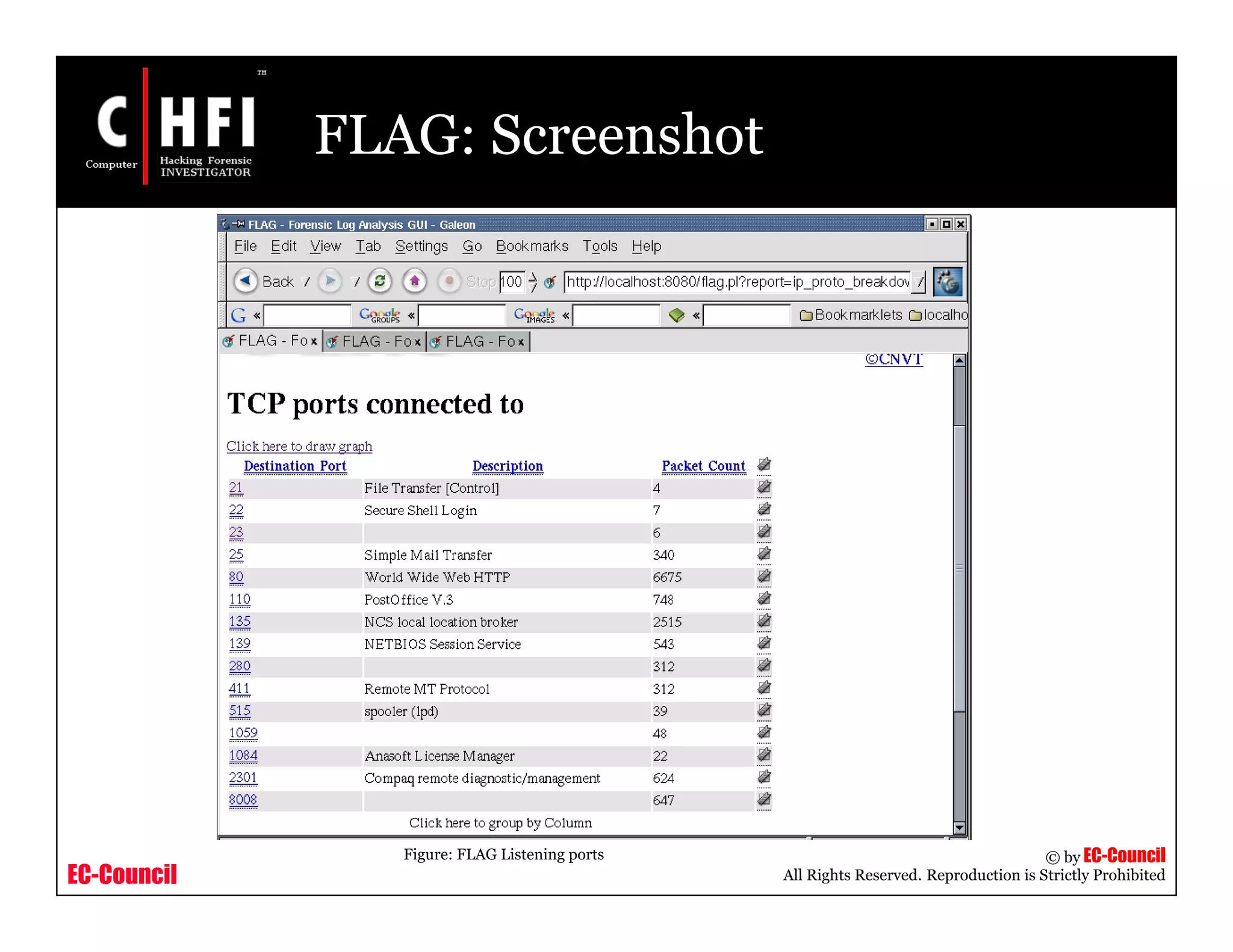Click the Galeon throbber icon beside URL

click(948, 282)
